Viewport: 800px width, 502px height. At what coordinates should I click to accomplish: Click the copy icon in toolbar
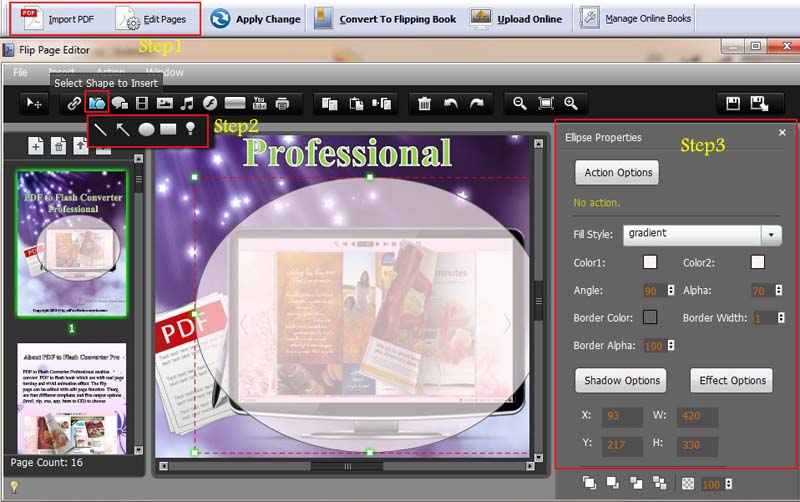pyautogui.click(x=330, y=104)
